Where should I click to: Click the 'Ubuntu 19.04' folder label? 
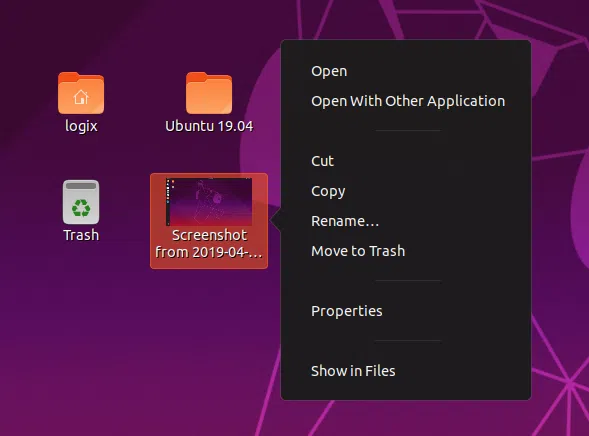click(x=209, y=126)
